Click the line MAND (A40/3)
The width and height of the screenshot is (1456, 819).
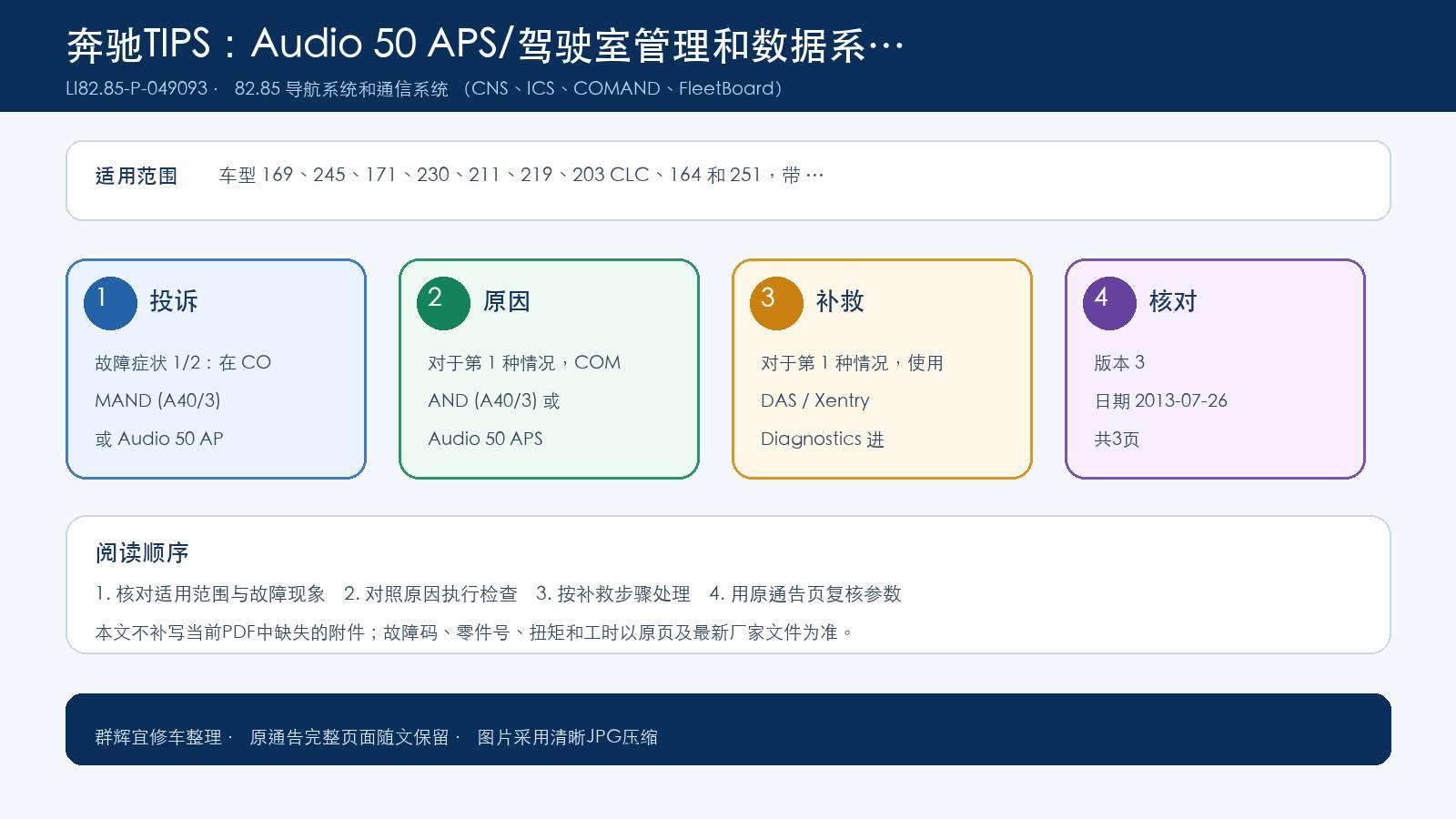coord(157,400)
